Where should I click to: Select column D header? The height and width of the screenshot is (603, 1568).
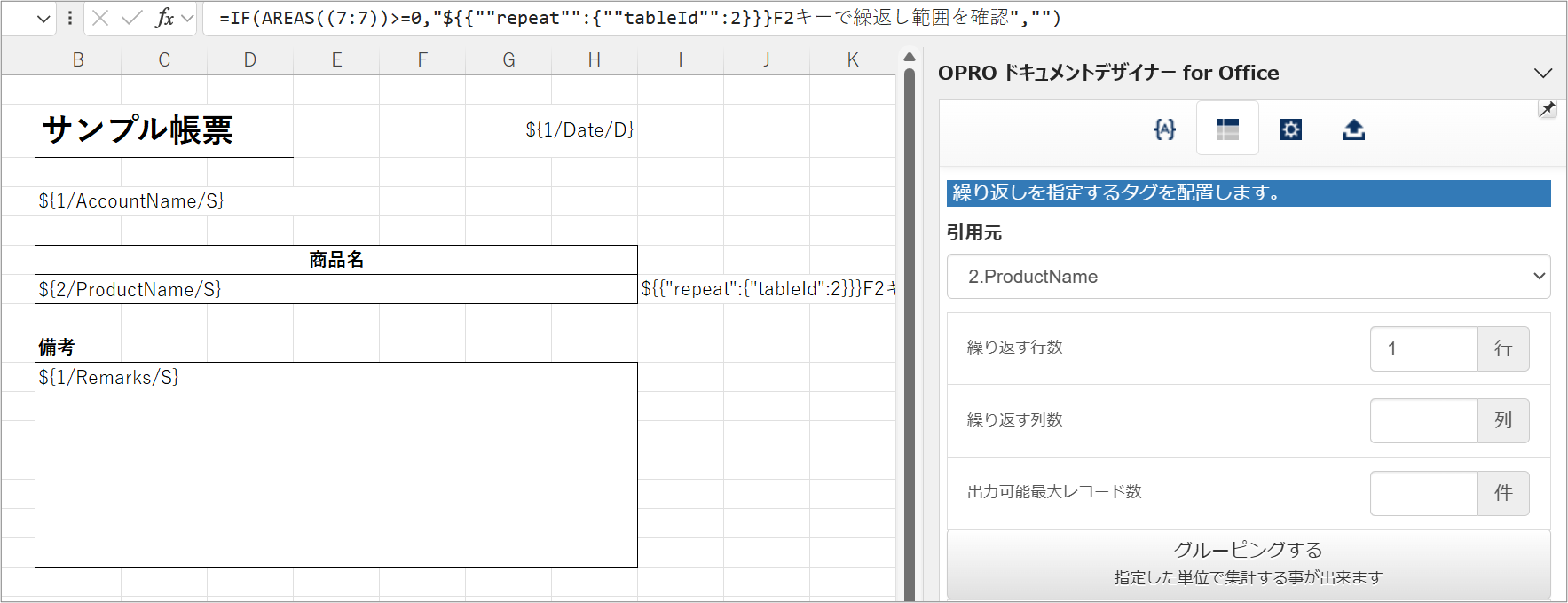click(x=250, y=60)
